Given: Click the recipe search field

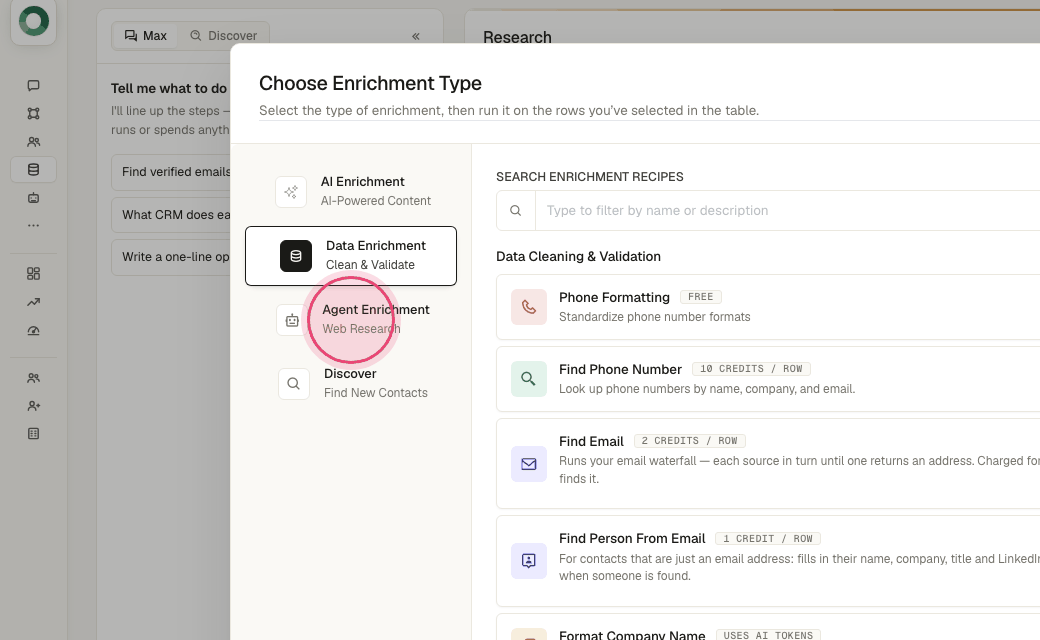Looking at the screenshot, I should tap(787, 211).
